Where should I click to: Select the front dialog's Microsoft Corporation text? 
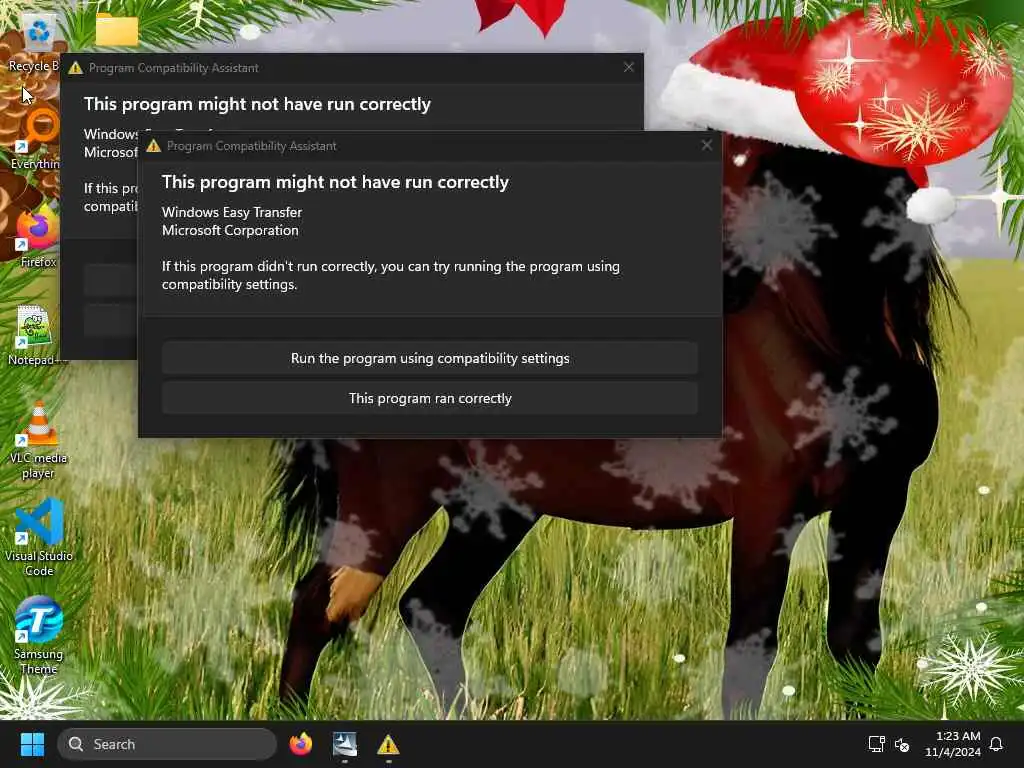[230, 231]
